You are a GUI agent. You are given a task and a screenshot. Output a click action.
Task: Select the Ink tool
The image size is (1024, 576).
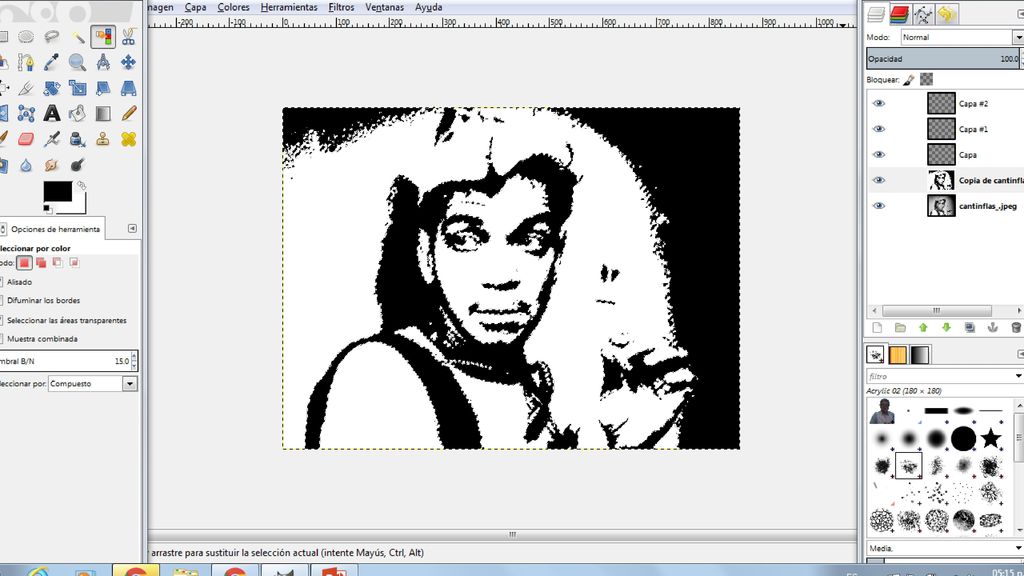pyautogui.click(x=77, y=139)
